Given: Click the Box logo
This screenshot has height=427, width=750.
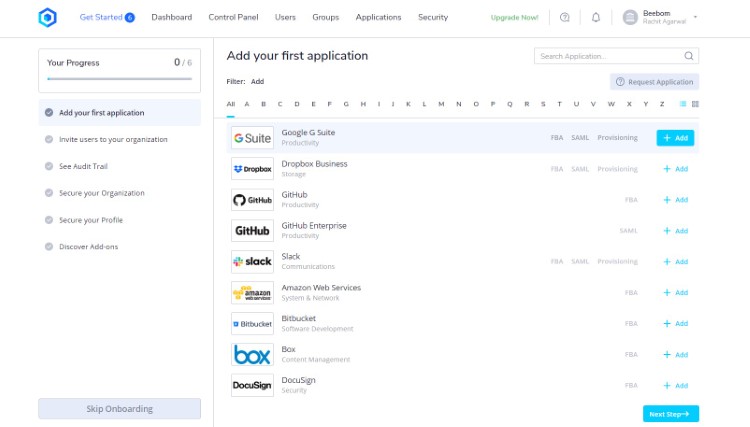Looking at the screenshot, I should tap(252, 354).
